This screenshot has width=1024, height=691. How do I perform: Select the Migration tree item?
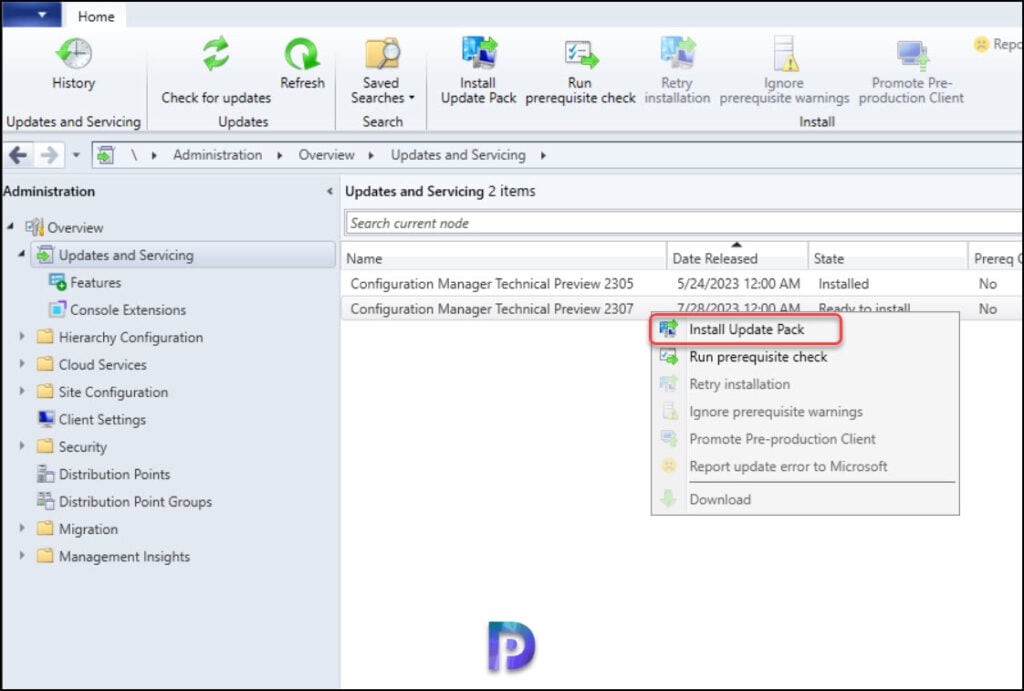(x=88, y=529)
